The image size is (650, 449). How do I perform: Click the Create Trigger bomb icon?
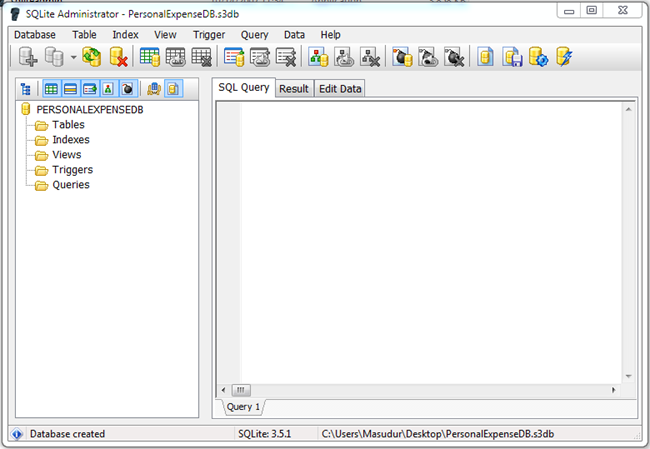(402, 56)
